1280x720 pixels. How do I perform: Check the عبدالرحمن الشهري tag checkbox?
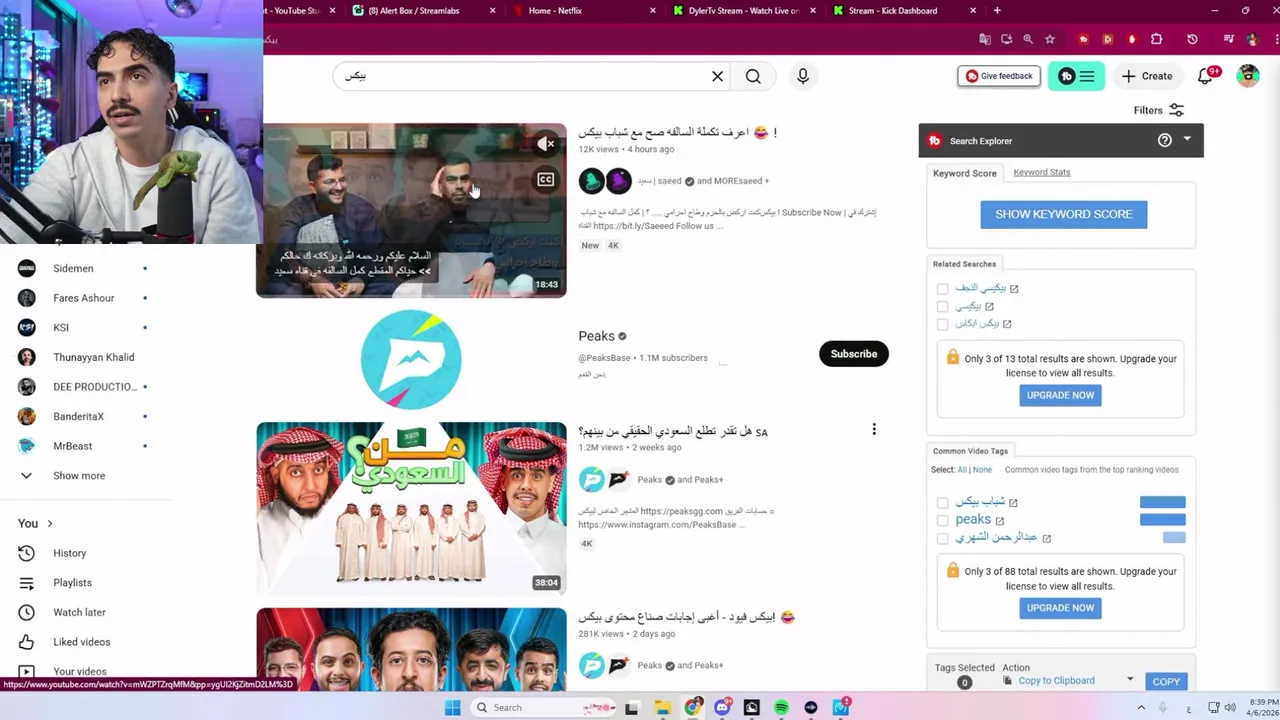pos(942,538)
